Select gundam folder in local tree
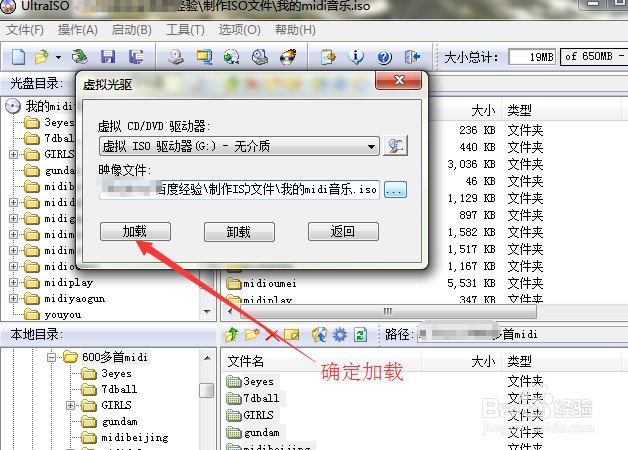628x450 pixels. click(x=119, y=422)
